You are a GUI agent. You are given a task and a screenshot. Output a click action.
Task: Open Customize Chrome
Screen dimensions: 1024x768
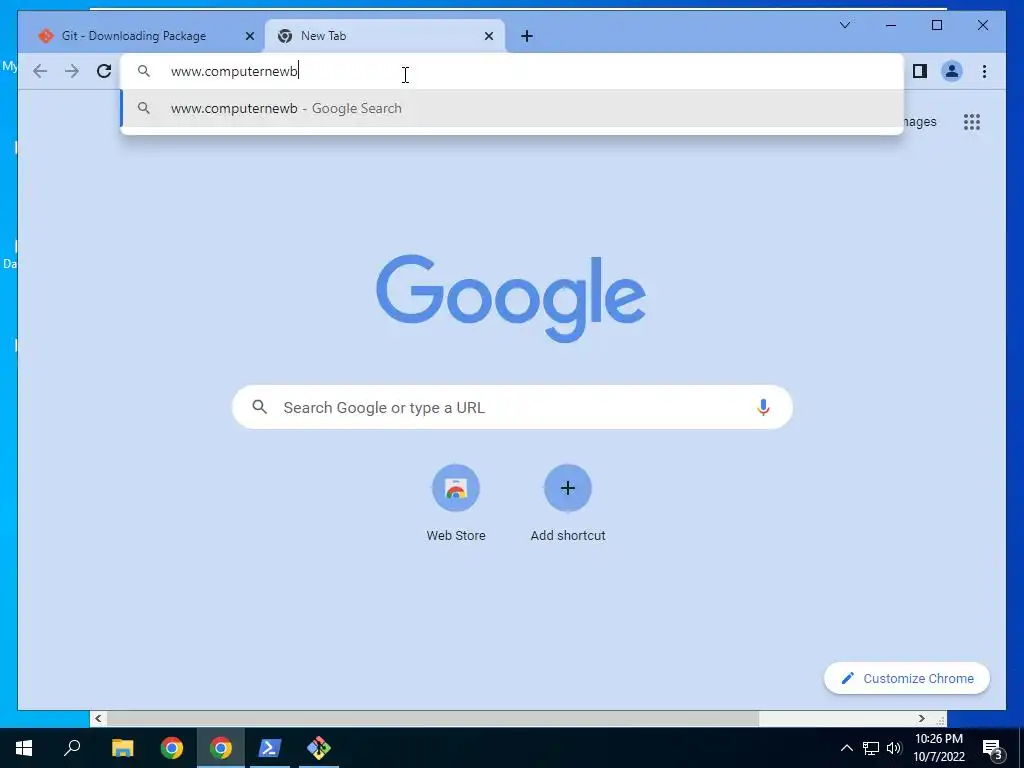pyautogui.click(x=906, y=678)
